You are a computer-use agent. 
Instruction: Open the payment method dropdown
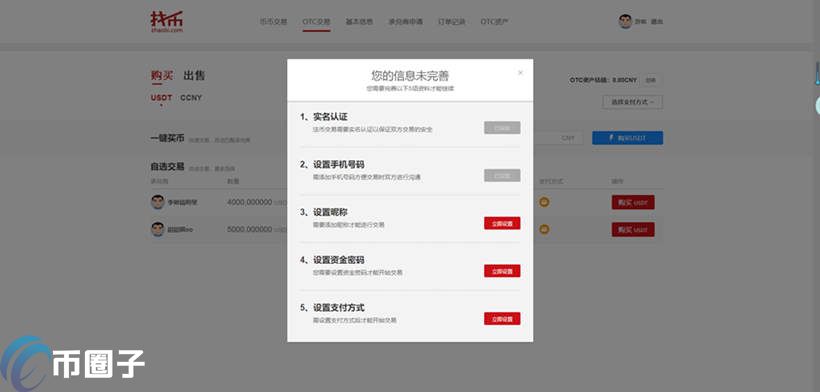tap(632, 102)
